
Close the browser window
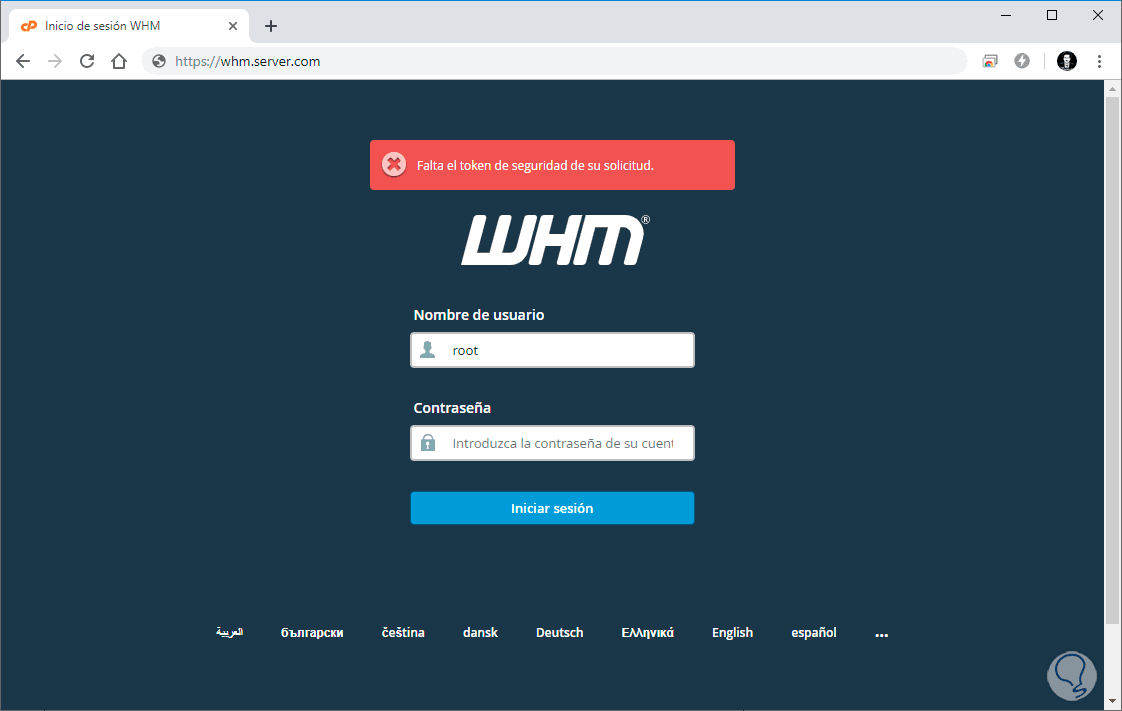click(1098, 15)
